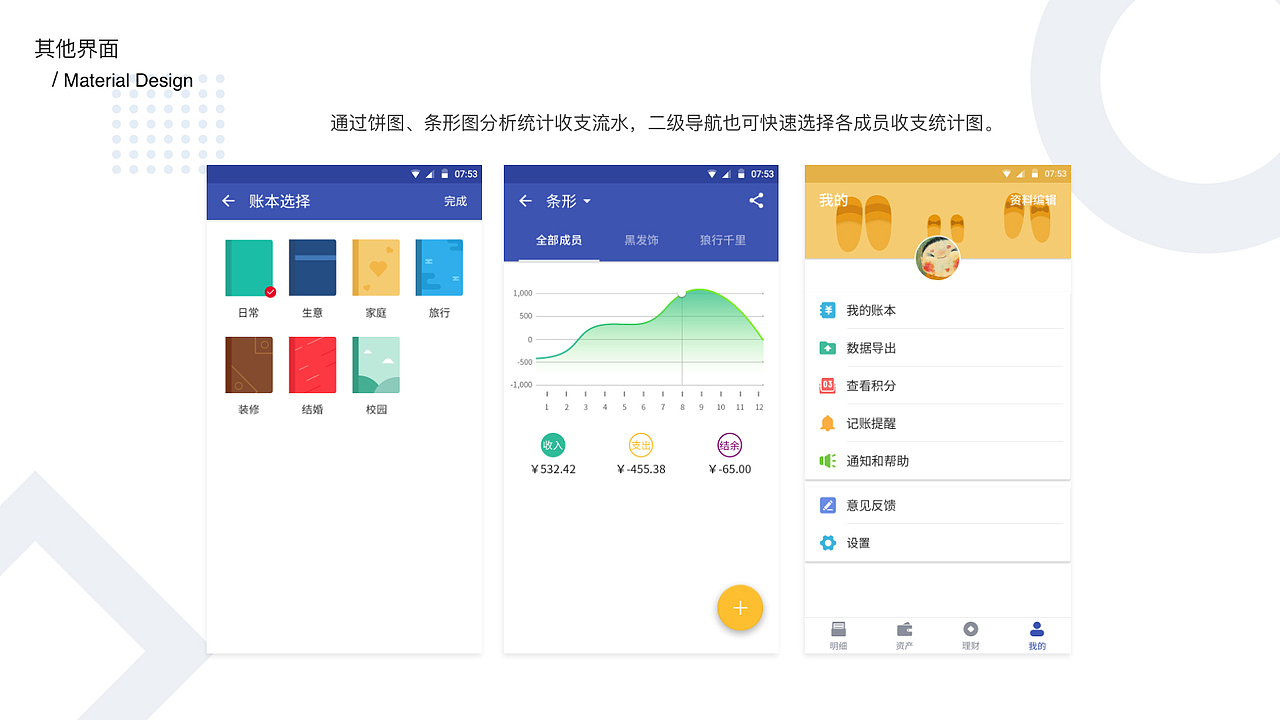Open the 条形 chart type dropdown
1280x720 pixels.
click(x=569, y=201)
